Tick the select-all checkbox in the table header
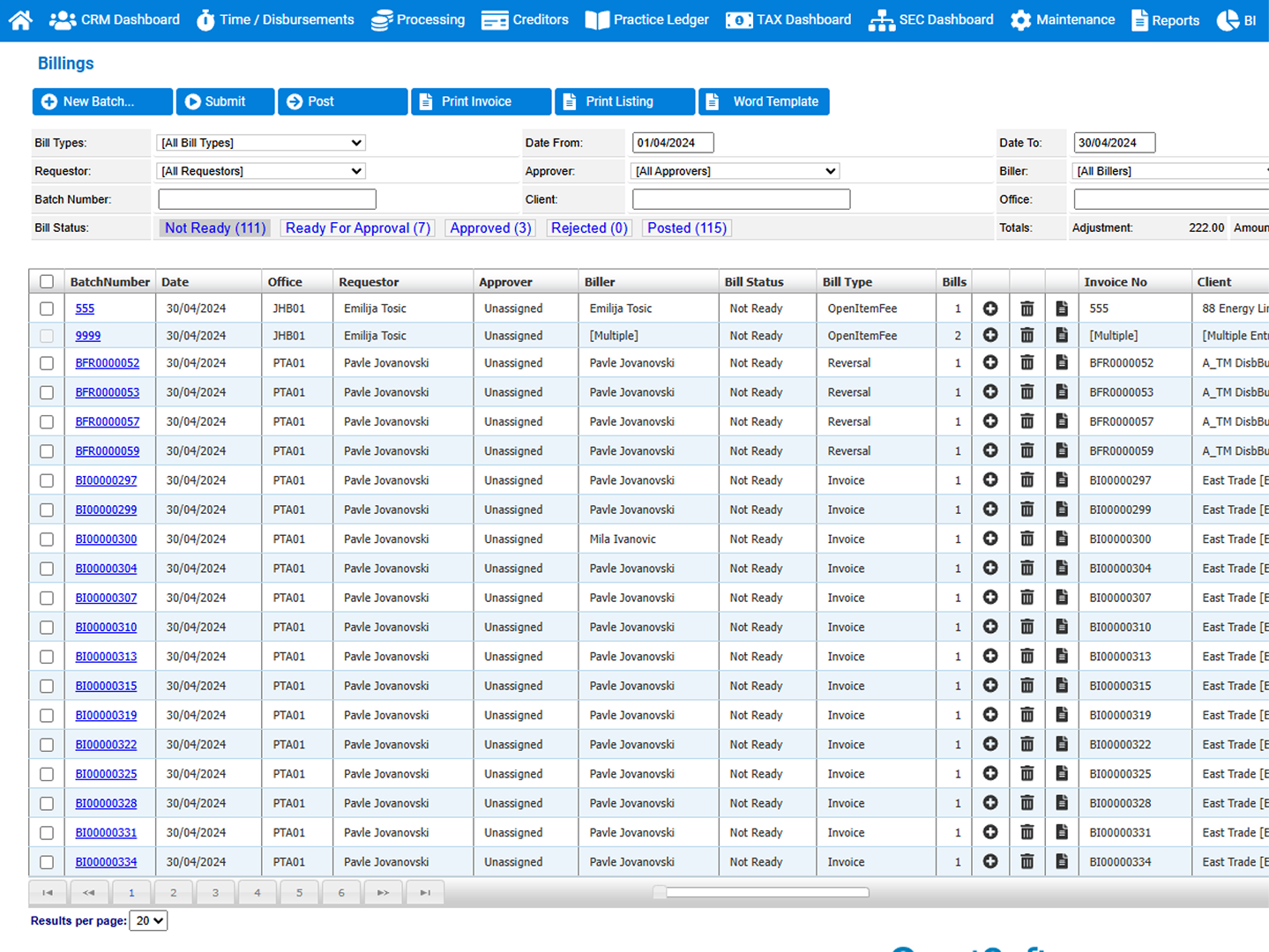This screenshot has width=1269, height=952. (47, 282)
